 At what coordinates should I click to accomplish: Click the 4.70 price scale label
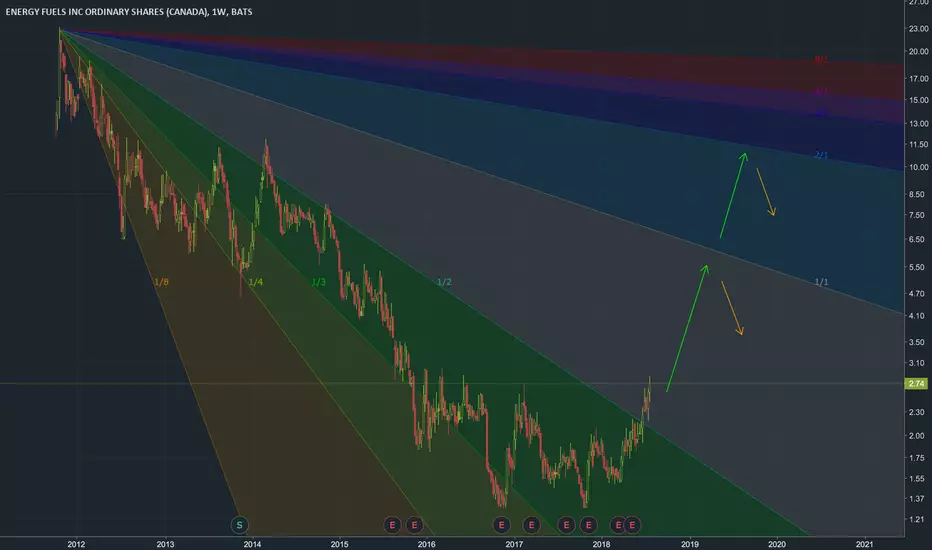tap(916, 294)
